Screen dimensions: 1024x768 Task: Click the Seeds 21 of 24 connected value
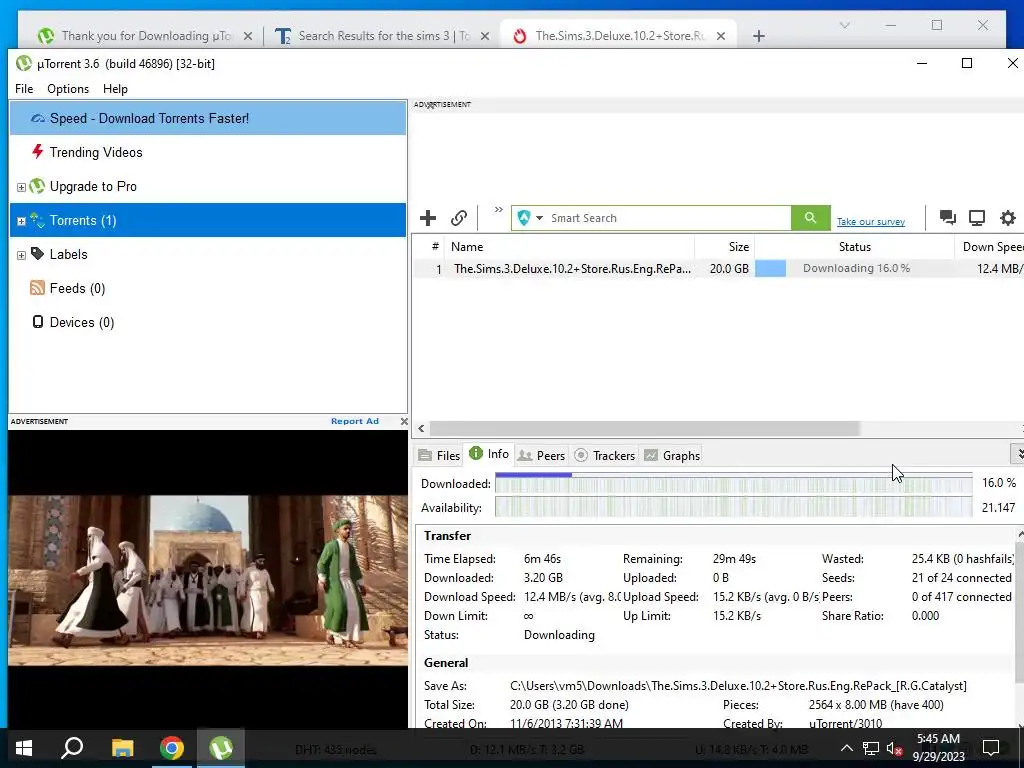click(961, 578)
